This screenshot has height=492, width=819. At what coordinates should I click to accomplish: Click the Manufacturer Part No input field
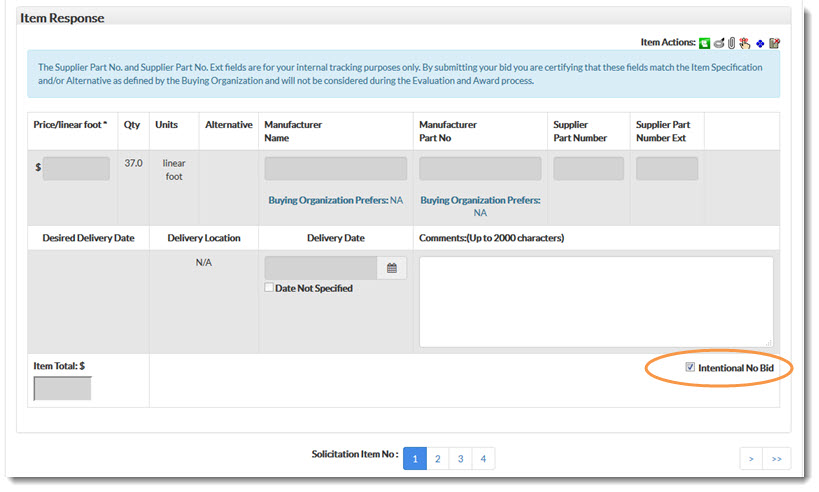coord(480,169)
